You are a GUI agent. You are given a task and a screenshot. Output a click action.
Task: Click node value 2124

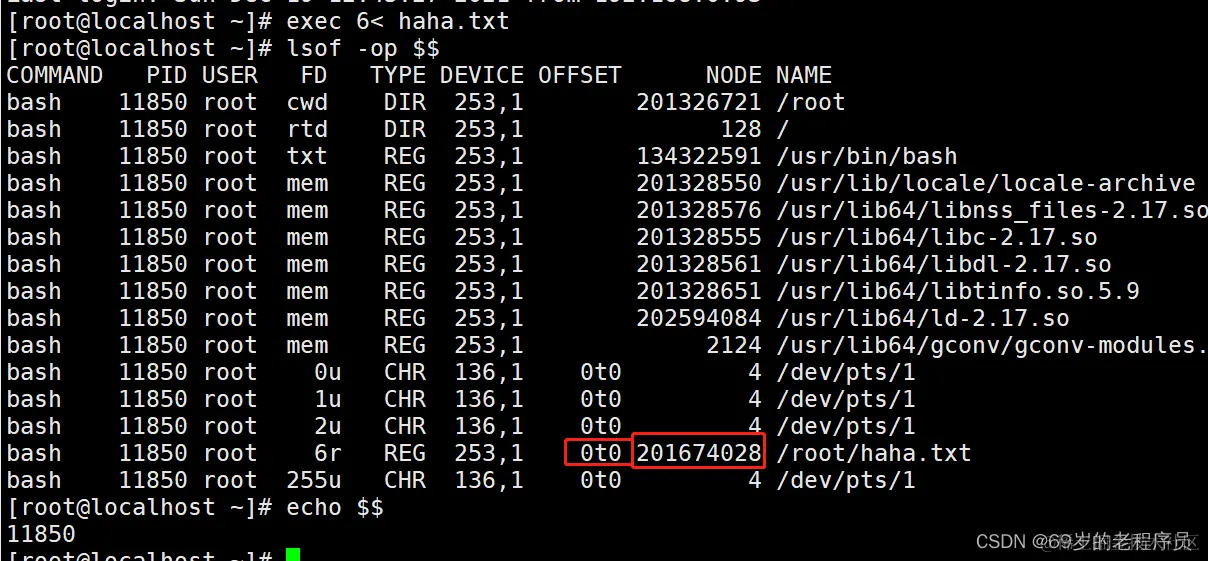click(x=734, y=345)
